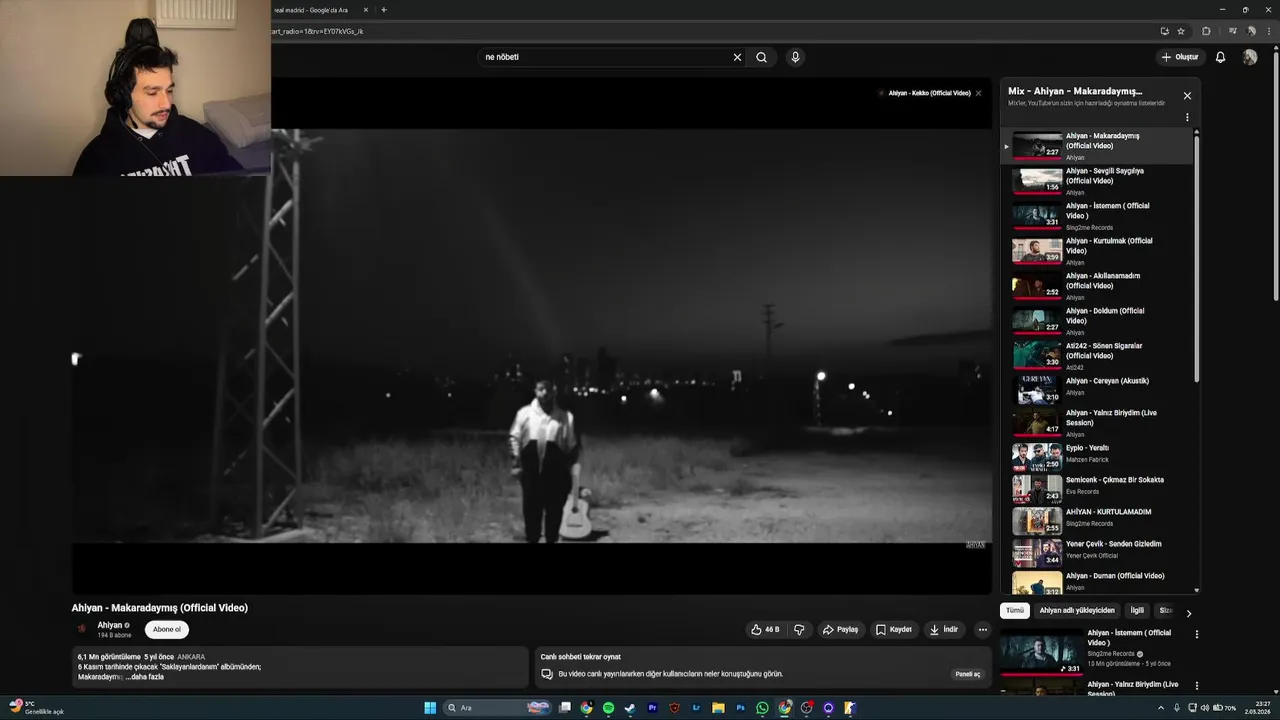Like the video with 46 B likes
The height and width of the screenshot is (720, 1280).
pyautogui.click(x=765, y=630)
